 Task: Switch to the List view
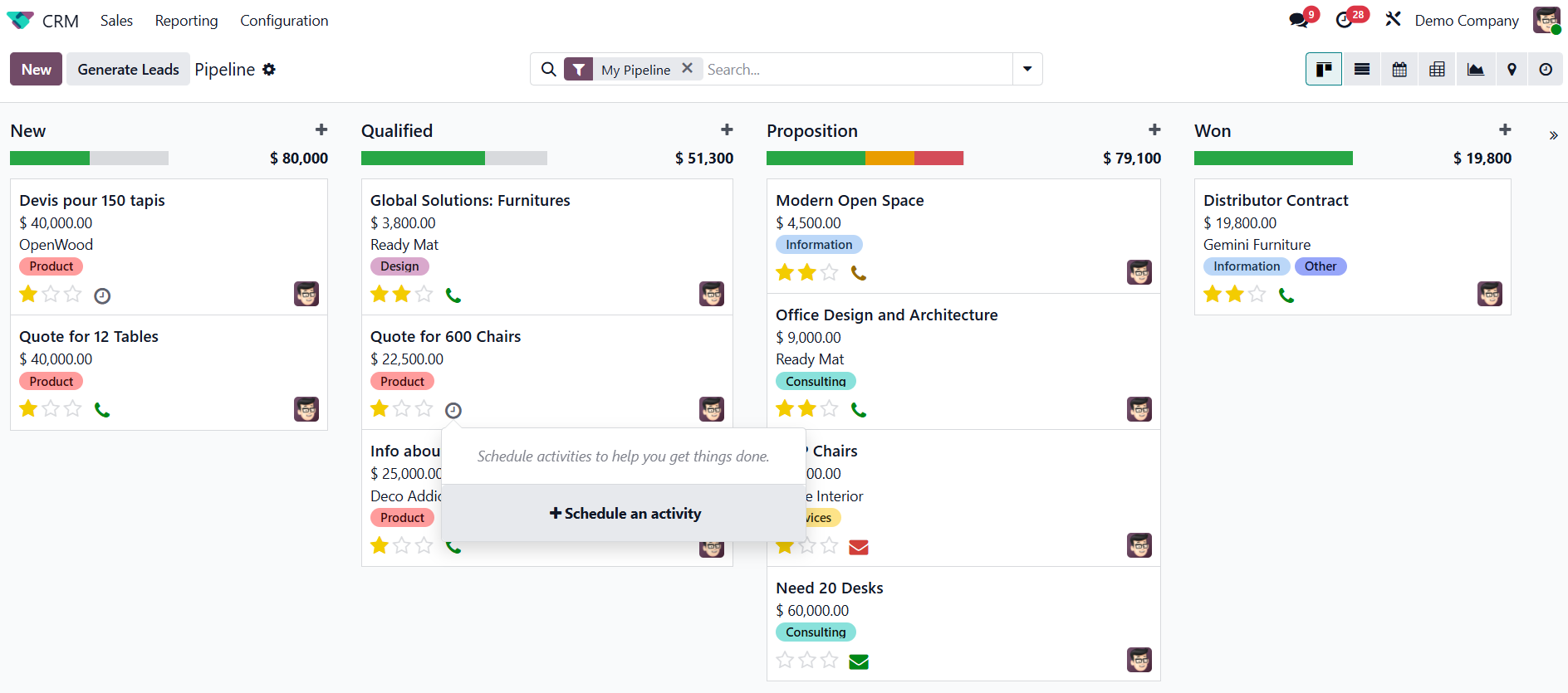pos(1361,69)
